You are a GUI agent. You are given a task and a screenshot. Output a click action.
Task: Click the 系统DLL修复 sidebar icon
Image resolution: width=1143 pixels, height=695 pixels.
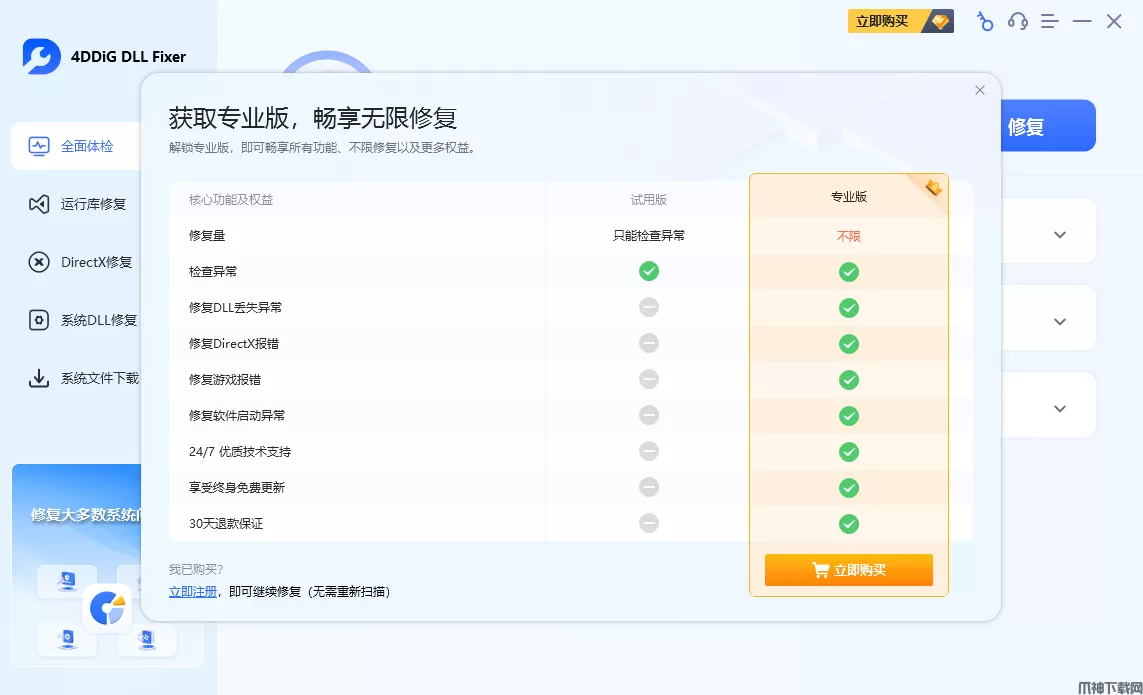pos(39,320)
